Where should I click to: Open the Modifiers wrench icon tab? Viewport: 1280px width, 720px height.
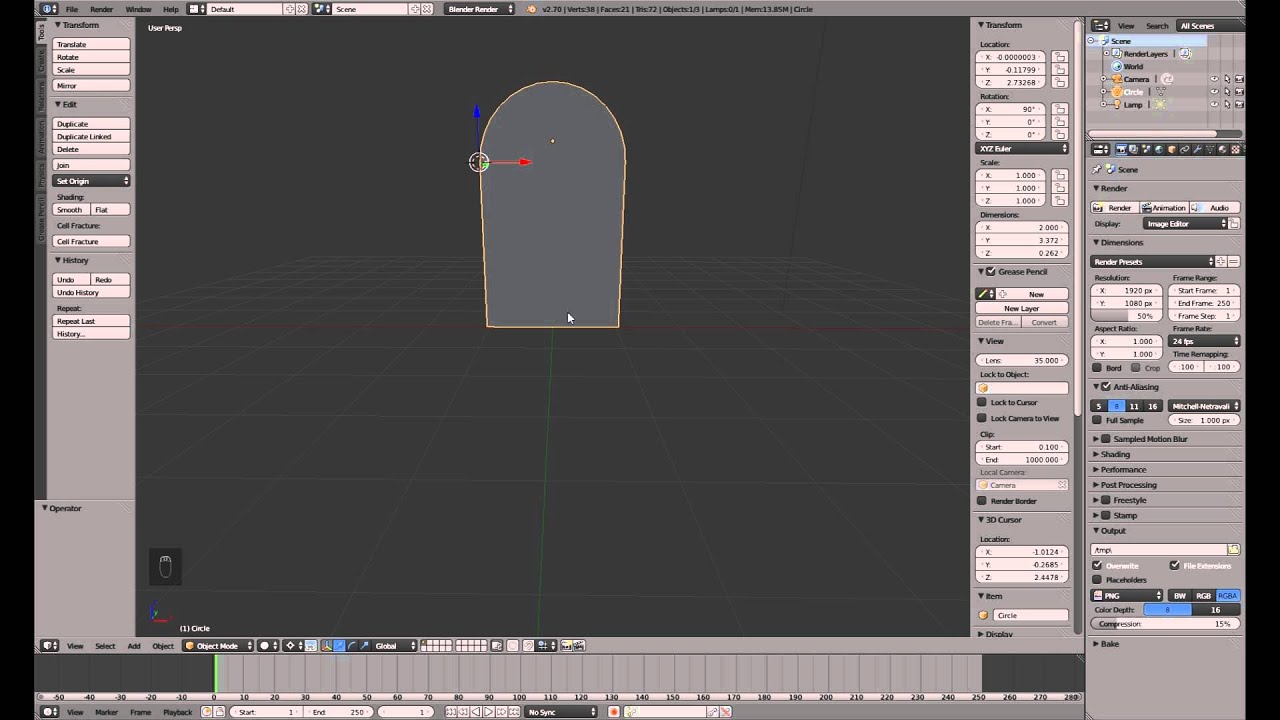tap(1197, 149)
